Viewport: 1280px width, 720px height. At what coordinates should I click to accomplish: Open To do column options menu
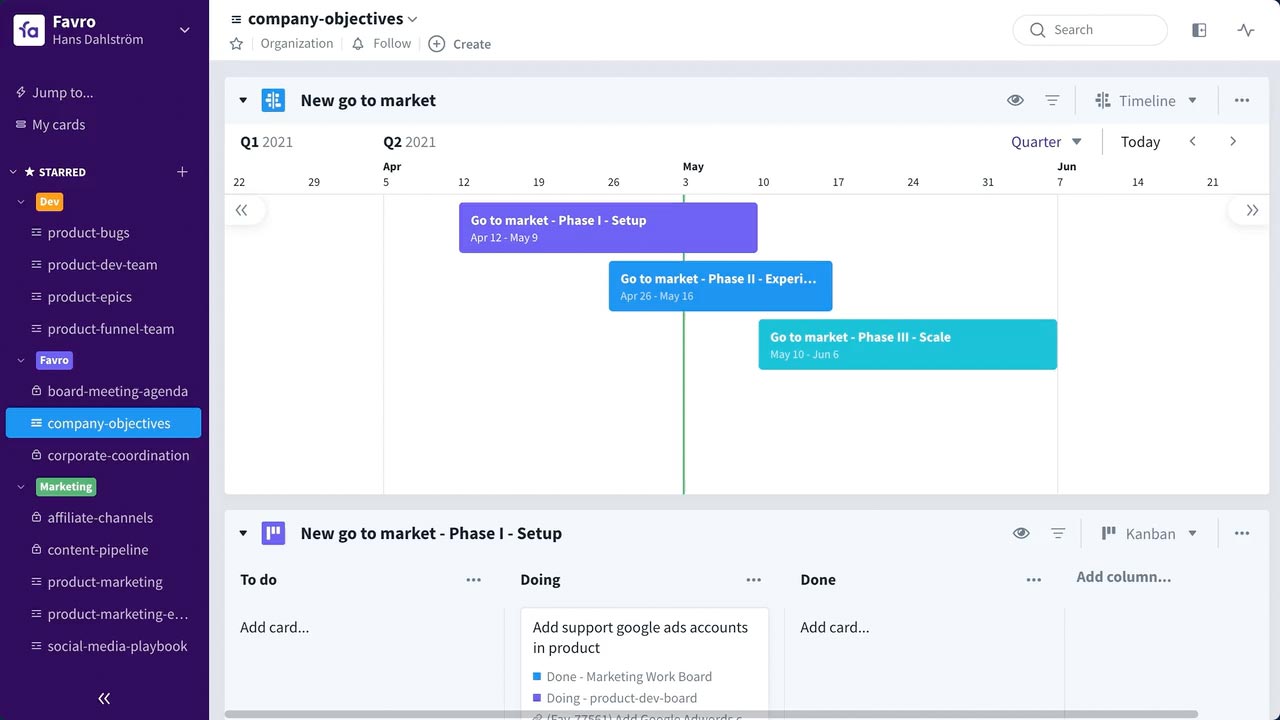(x=473, y=580)
